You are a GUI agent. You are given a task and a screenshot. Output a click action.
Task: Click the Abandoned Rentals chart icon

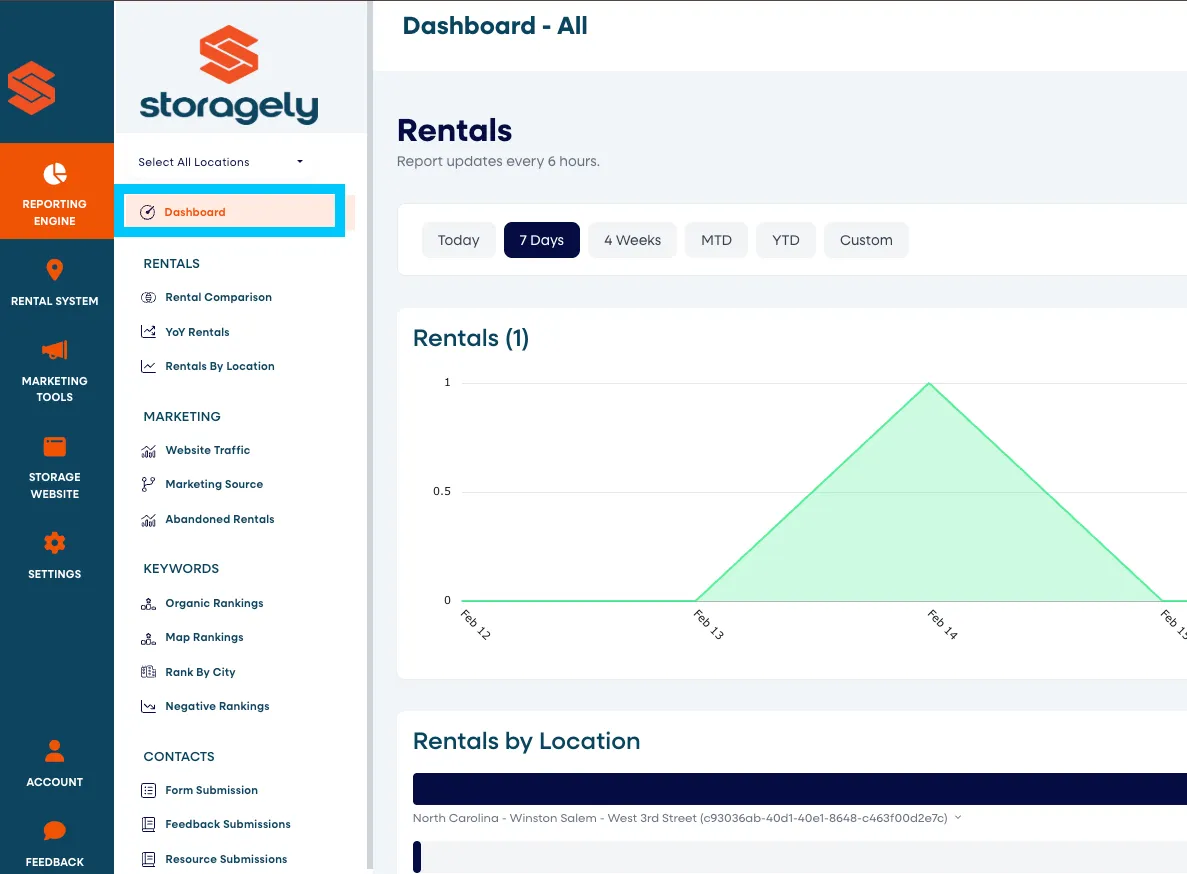(x=148, y=520)
